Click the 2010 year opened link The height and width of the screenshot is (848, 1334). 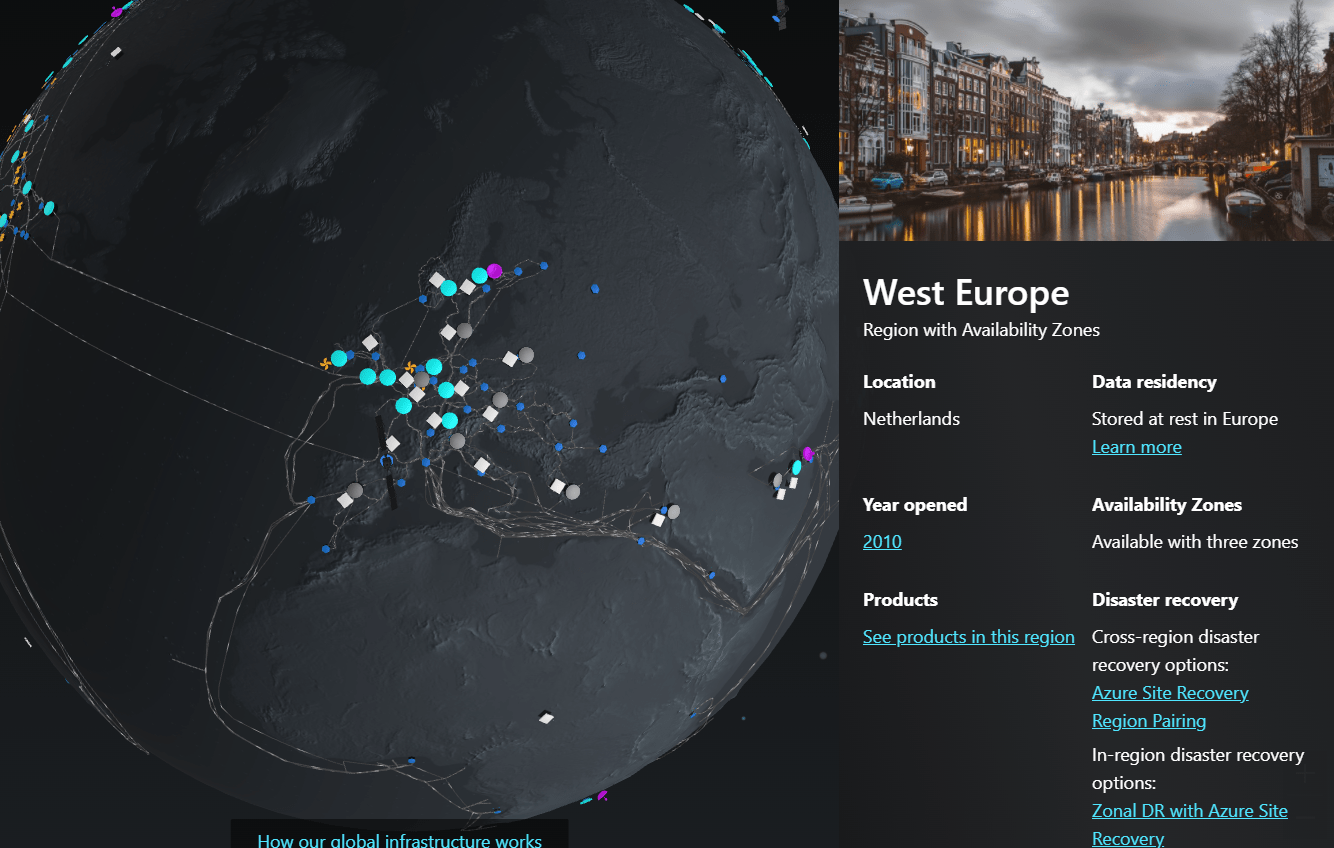[x=882, y=542]
